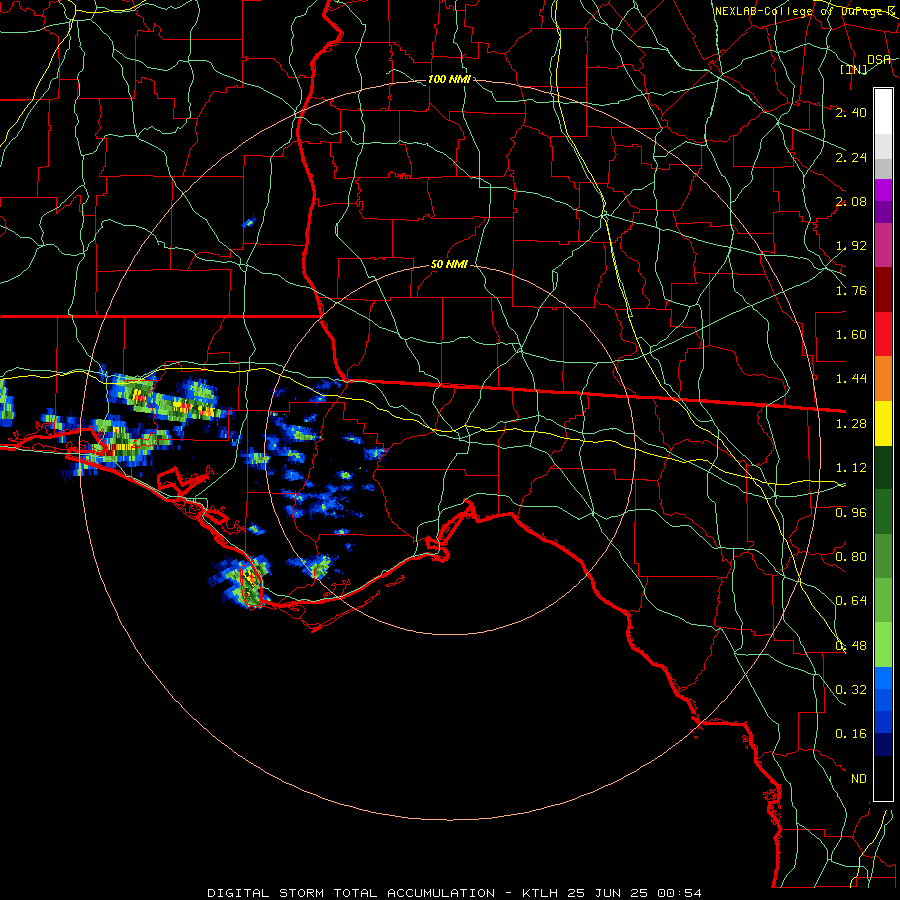Click the 1.28 scale label
This screenshot has width=900, height=900.
[x=851, y=424]
